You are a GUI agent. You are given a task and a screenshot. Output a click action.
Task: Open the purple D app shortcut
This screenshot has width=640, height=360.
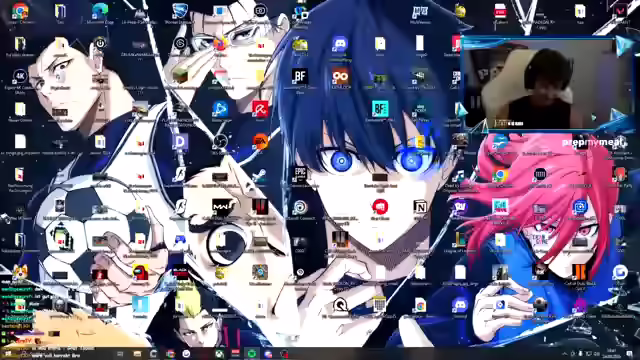point(180,142)
